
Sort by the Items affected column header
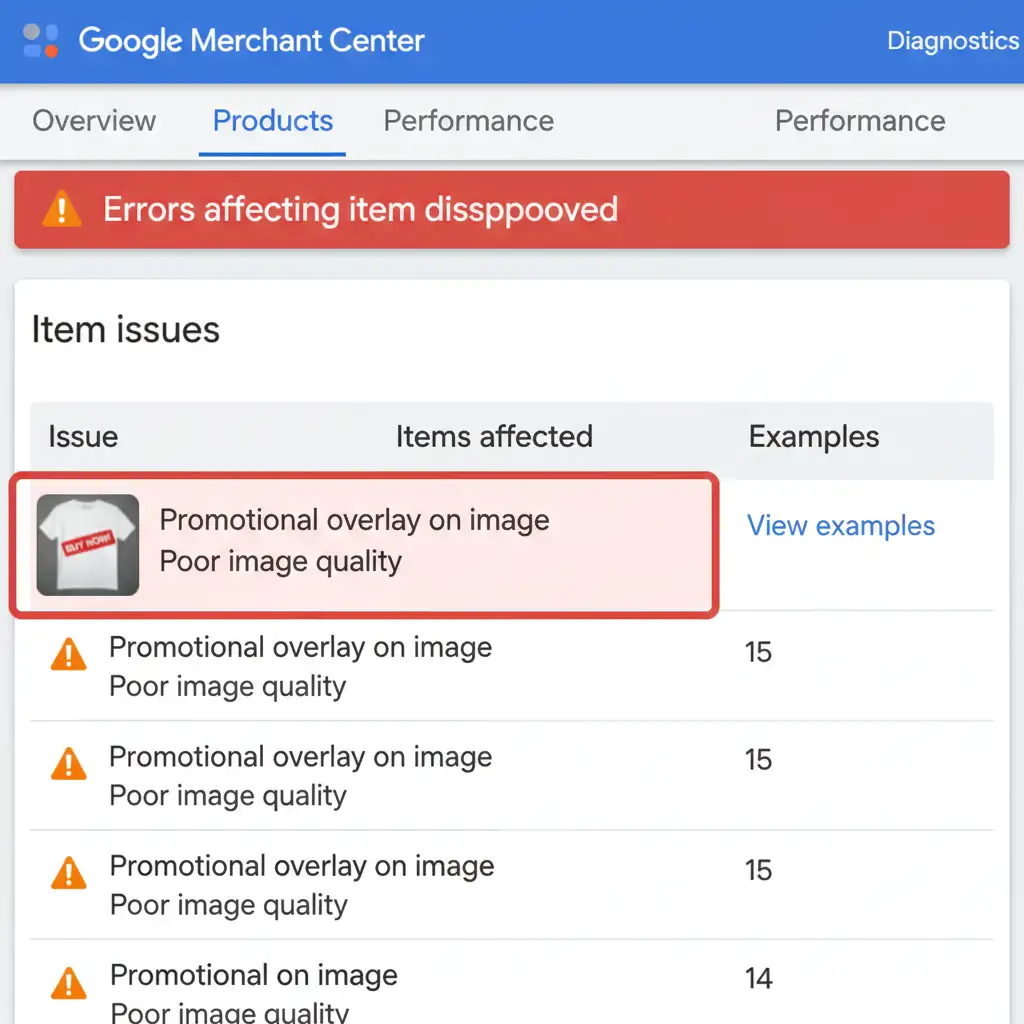coord(494,437)
